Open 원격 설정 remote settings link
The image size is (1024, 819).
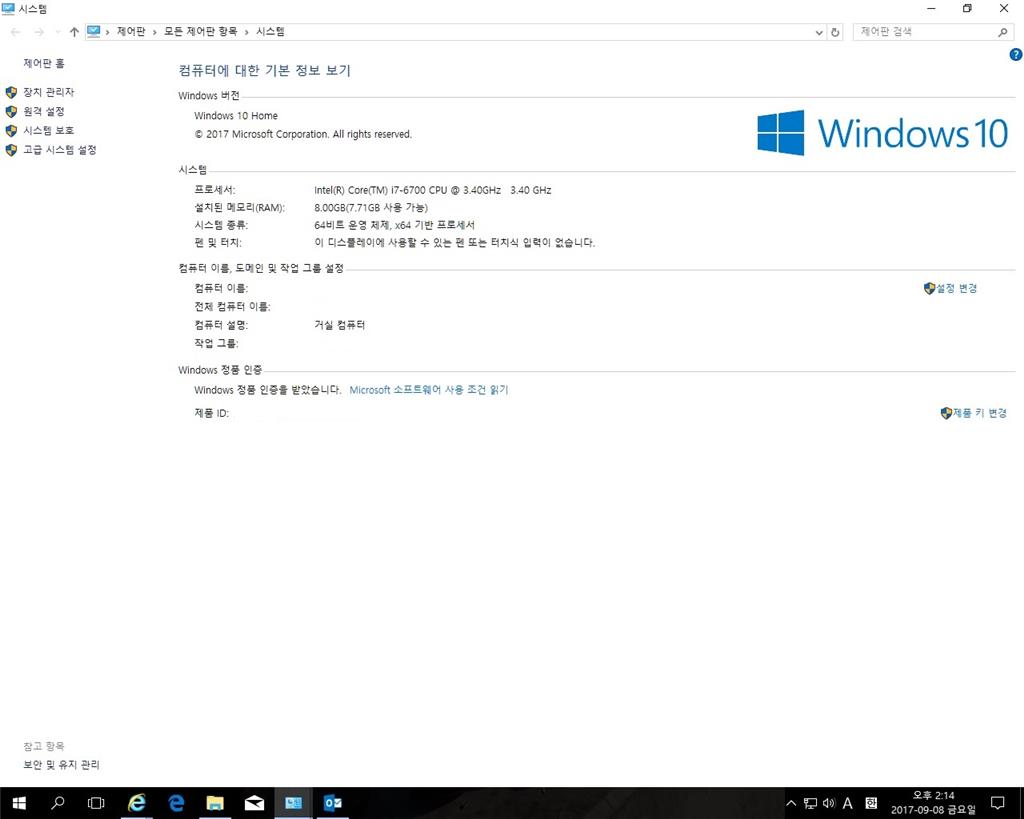pyautogui.click(x=44, y=111)
